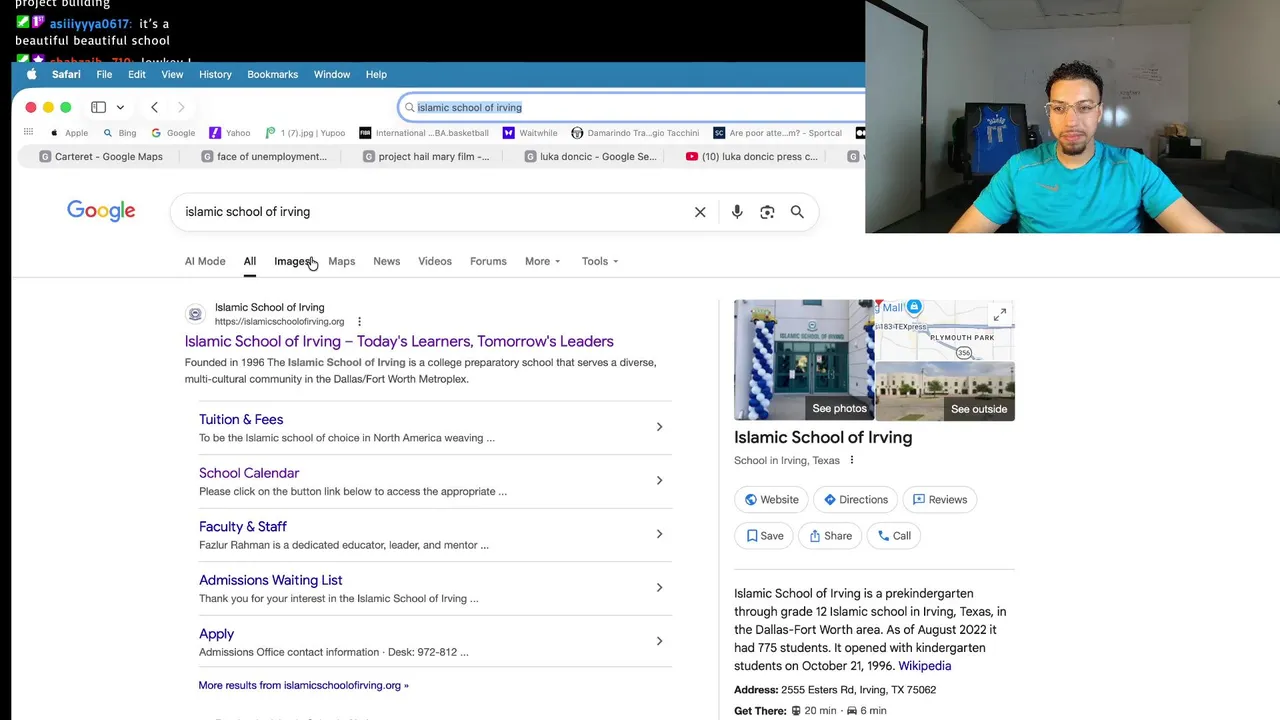Go back with Safari back arrow
Screen dimensions: 1280x720
coord(154,107)
